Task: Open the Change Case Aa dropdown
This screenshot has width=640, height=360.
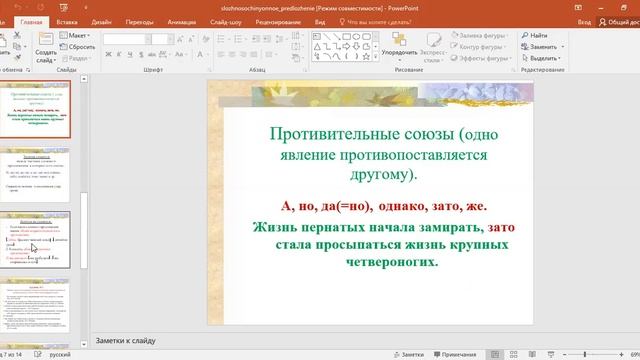Action: 180,54
